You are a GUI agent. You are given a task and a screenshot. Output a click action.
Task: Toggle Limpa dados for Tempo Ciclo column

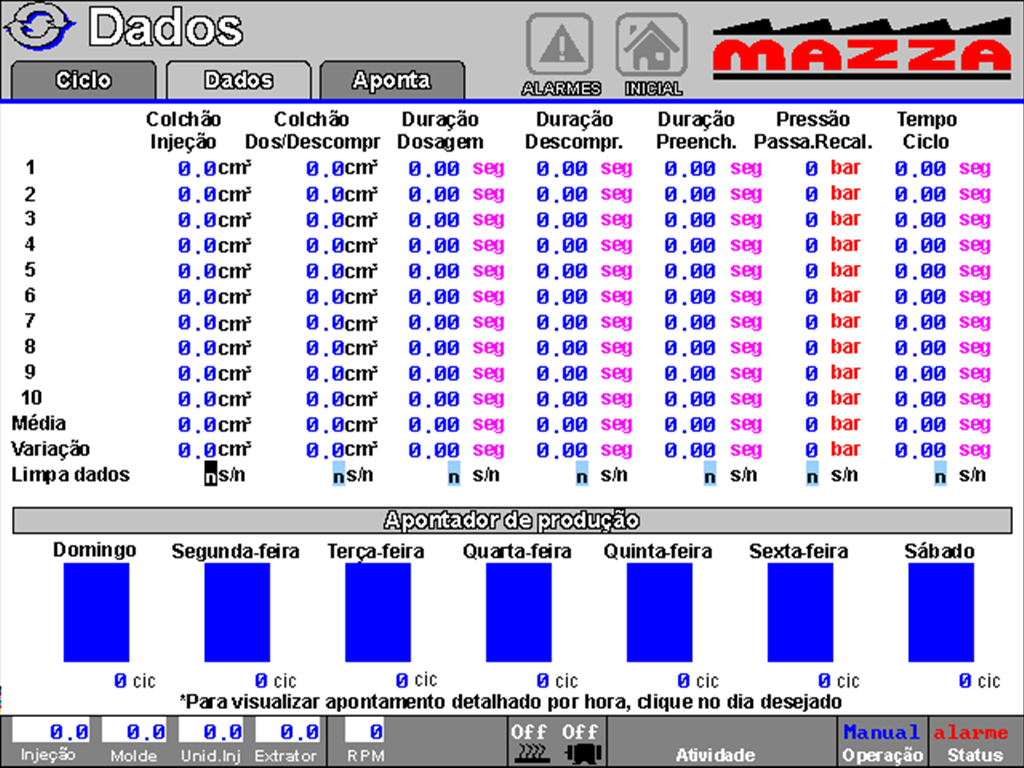[940, 475]
